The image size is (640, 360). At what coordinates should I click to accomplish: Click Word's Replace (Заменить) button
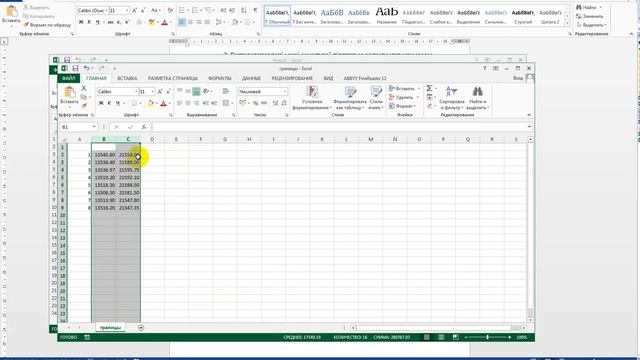point(589,16)
